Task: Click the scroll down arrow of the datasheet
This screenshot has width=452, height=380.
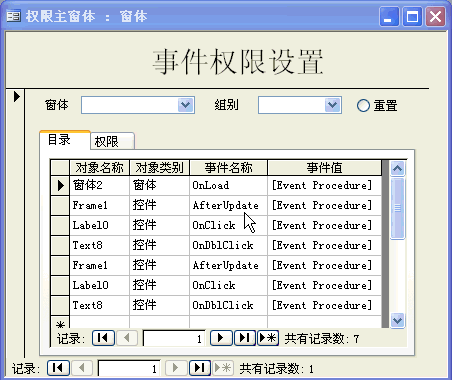Action: pyautogui.click(x=397, y=320)
